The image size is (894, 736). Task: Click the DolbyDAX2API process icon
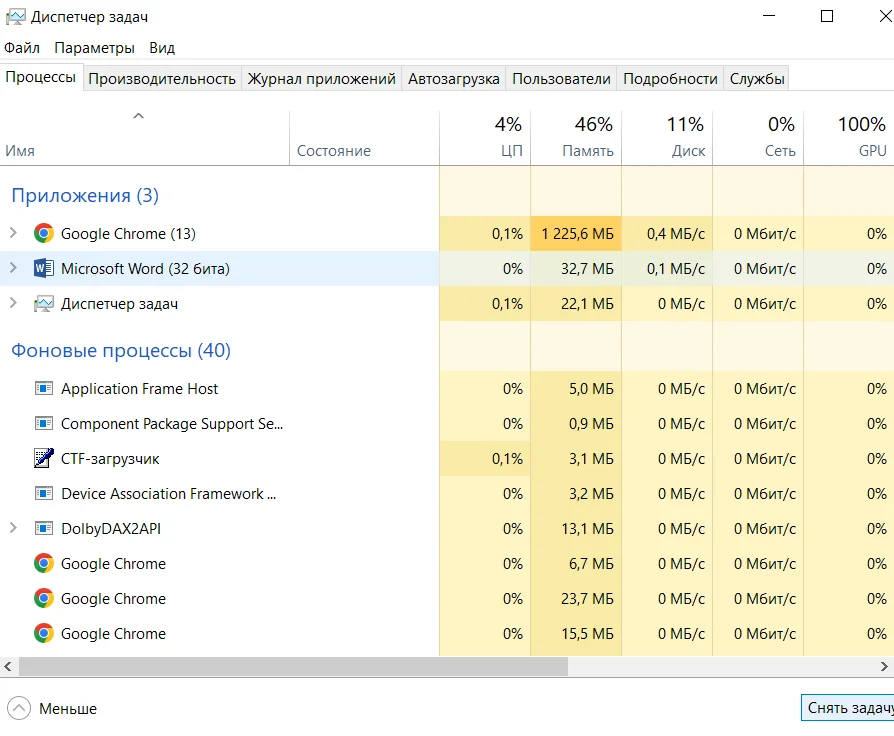43,529
